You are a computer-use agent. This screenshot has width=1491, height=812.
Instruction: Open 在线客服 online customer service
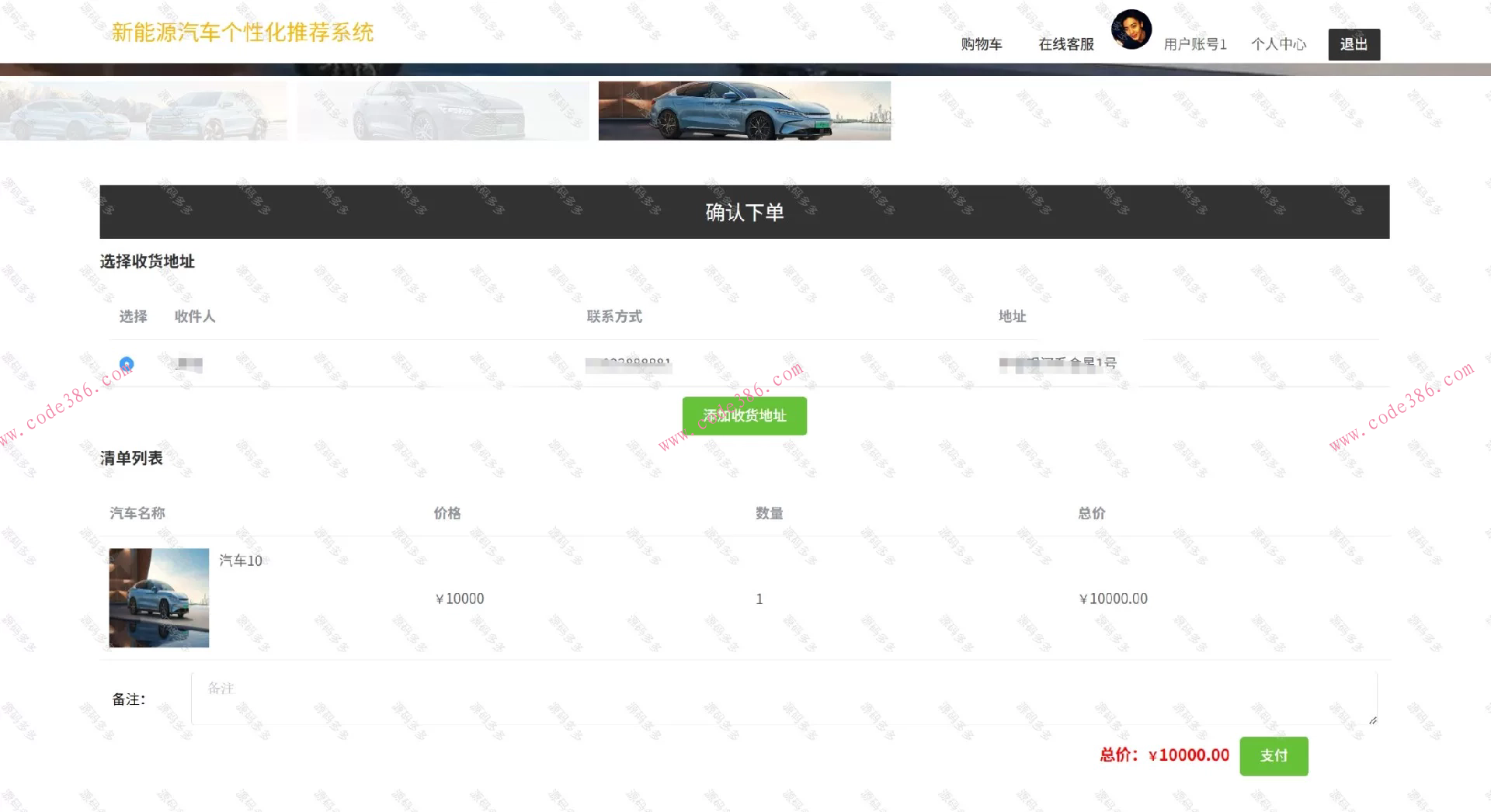pyautogui.click(x=1065, y=44)
